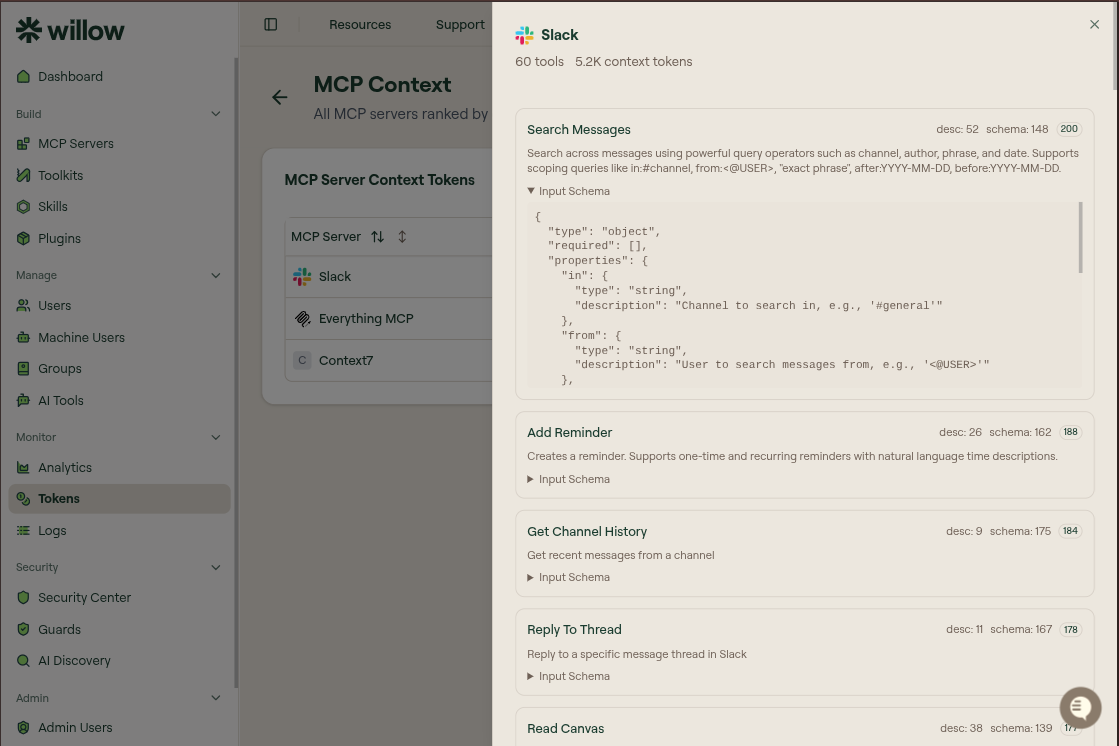This screenshot has height=746, width=1119.
Task: Toggle the sidebar panel icon
Action: point(270,24)
